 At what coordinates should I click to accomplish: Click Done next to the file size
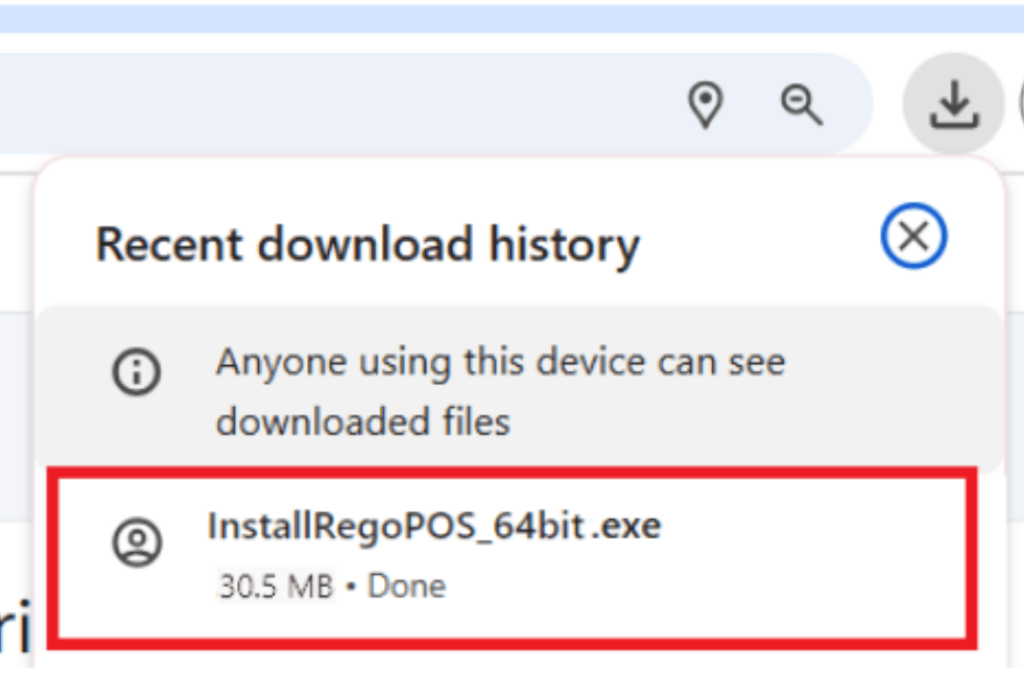(407, 586)
